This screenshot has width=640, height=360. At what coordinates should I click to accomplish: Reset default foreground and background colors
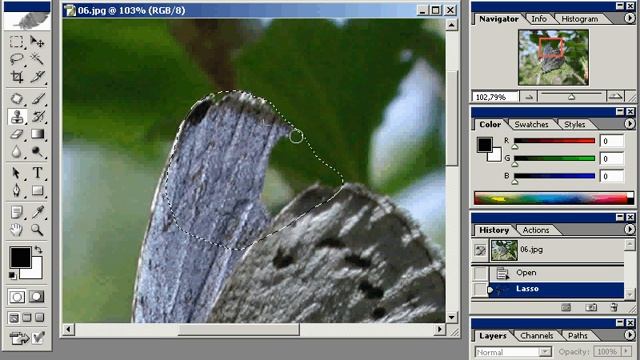click(x=13, y=276)
